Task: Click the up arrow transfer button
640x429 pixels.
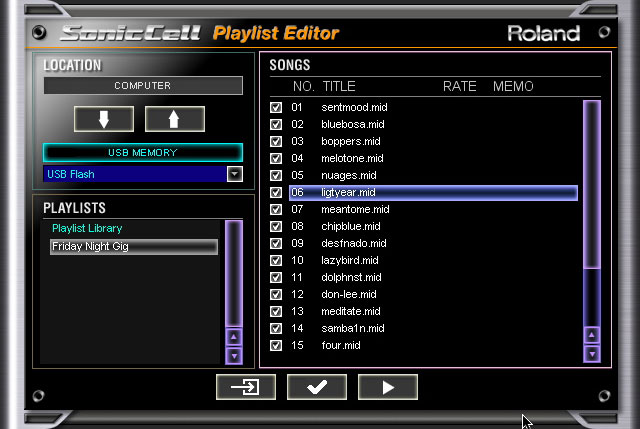Action: pyautogui.click(x=175, y=119)
